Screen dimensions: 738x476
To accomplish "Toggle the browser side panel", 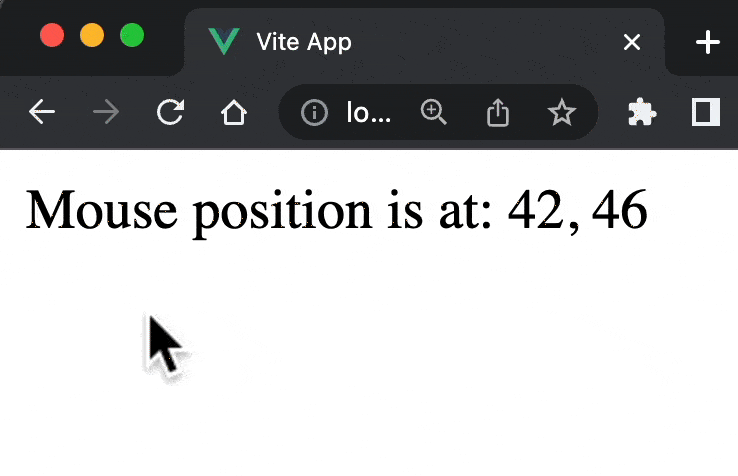I will point(706,113).
